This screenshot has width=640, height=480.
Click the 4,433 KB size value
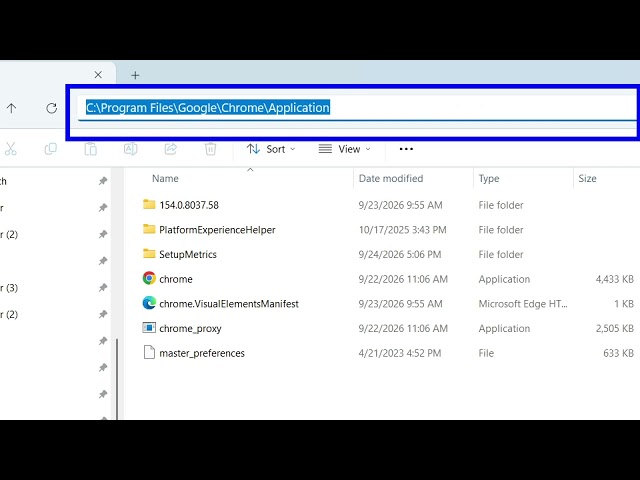click(615, 279)
